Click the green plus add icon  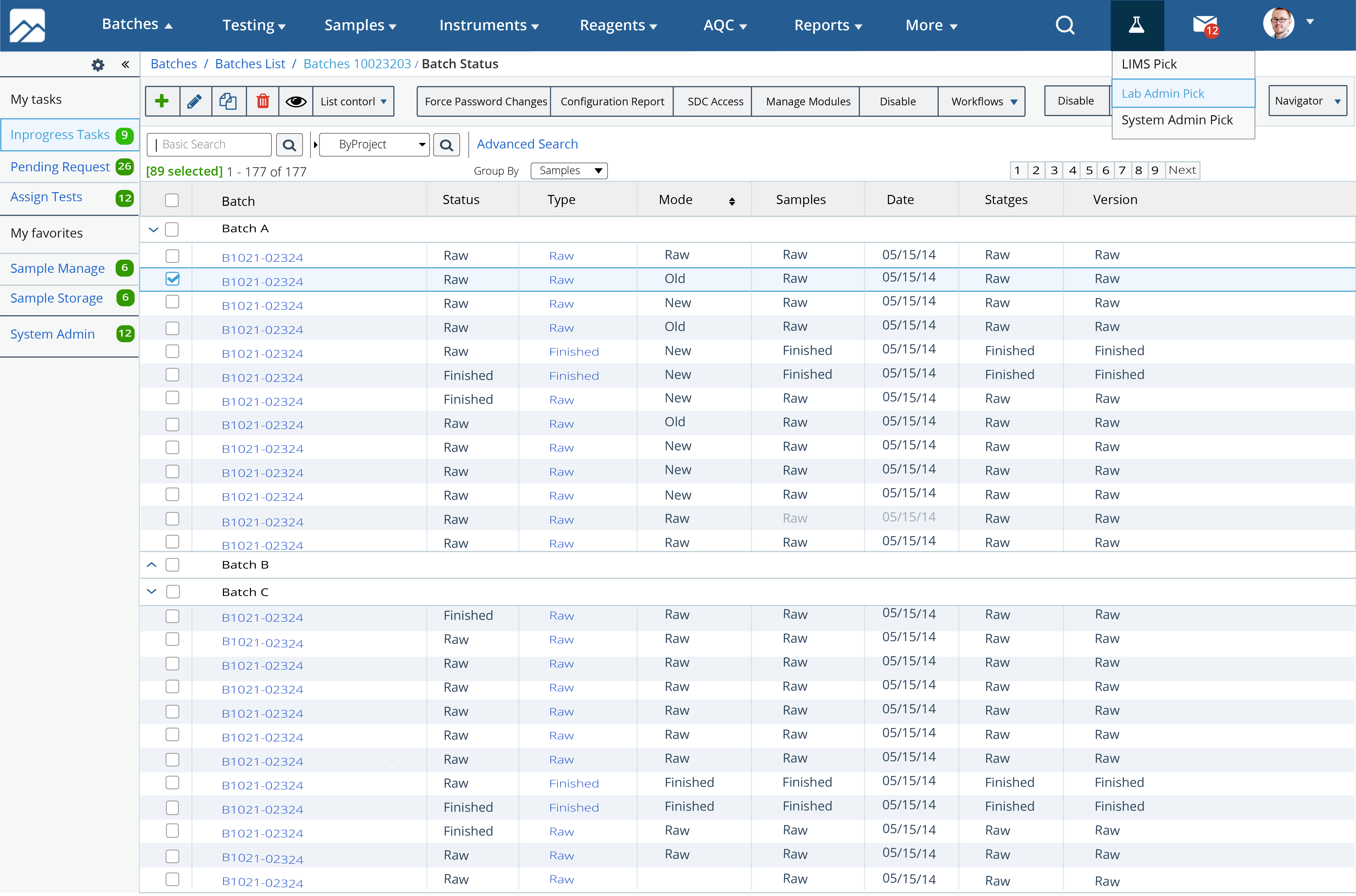pos(162,101)
